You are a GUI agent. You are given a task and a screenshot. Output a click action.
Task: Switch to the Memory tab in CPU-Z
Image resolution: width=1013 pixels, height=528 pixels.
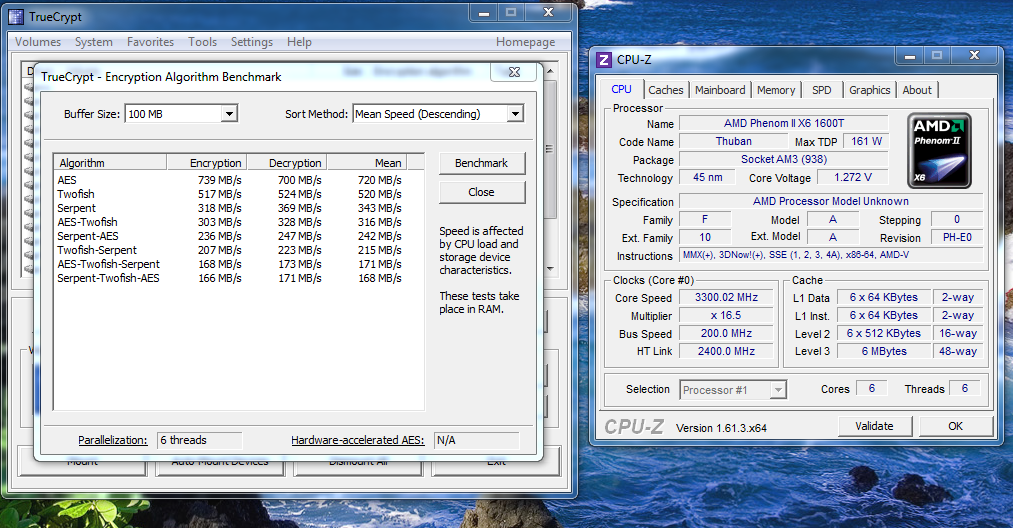(x=776, y=90)
